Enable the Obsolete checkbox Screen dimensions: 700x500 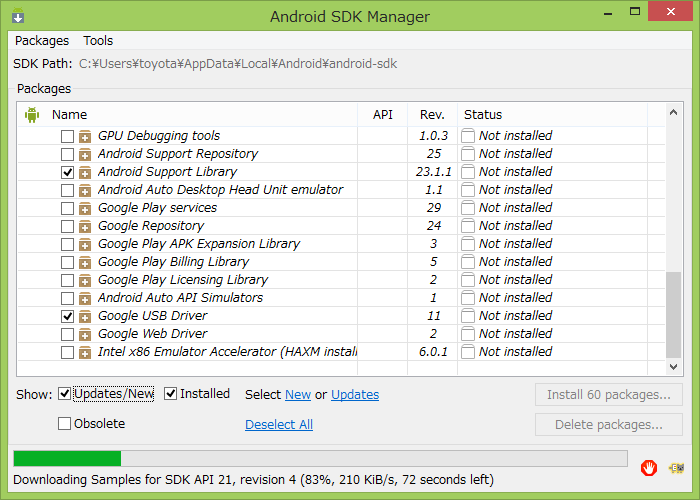point(65,424)
